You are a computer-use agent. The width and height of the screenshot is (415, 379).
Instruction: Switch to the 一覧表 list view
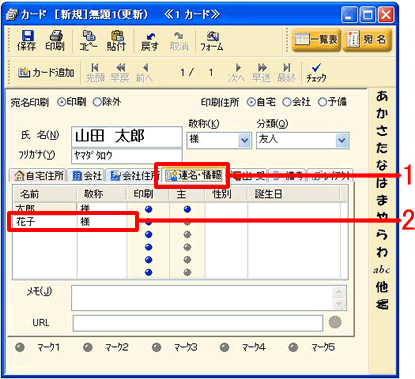tap(316, 40)
